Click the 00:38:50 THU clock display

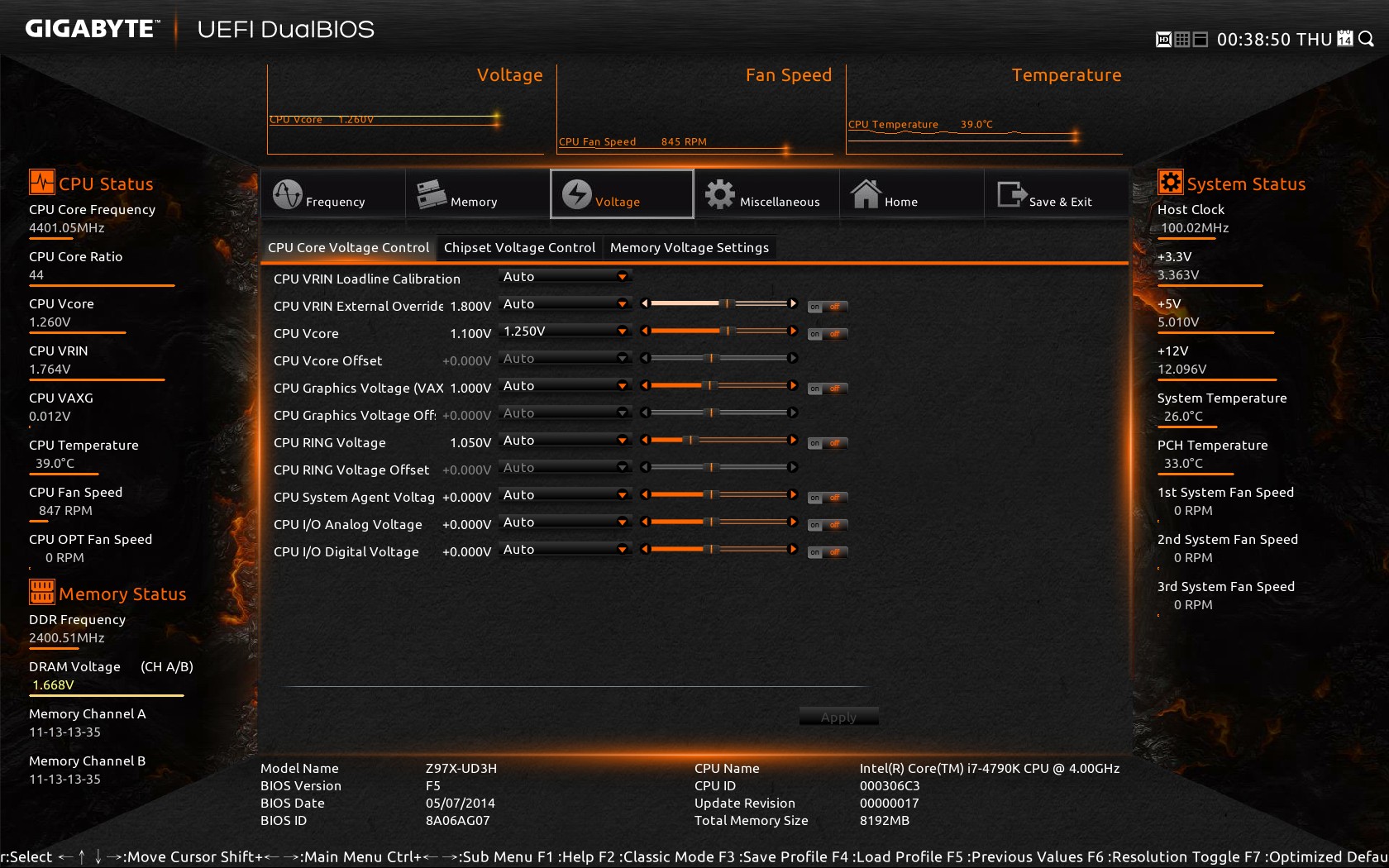1274,40
